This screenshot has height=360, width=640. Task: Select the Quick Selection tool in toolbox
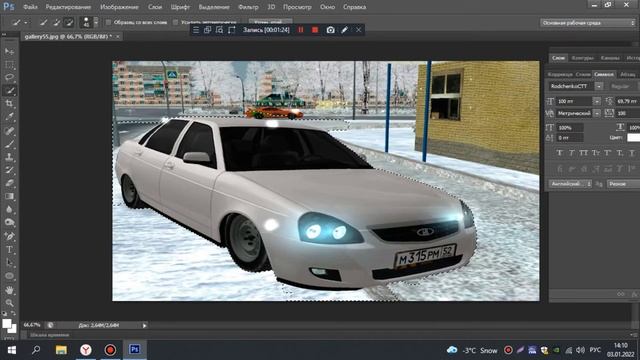point(9,91)
